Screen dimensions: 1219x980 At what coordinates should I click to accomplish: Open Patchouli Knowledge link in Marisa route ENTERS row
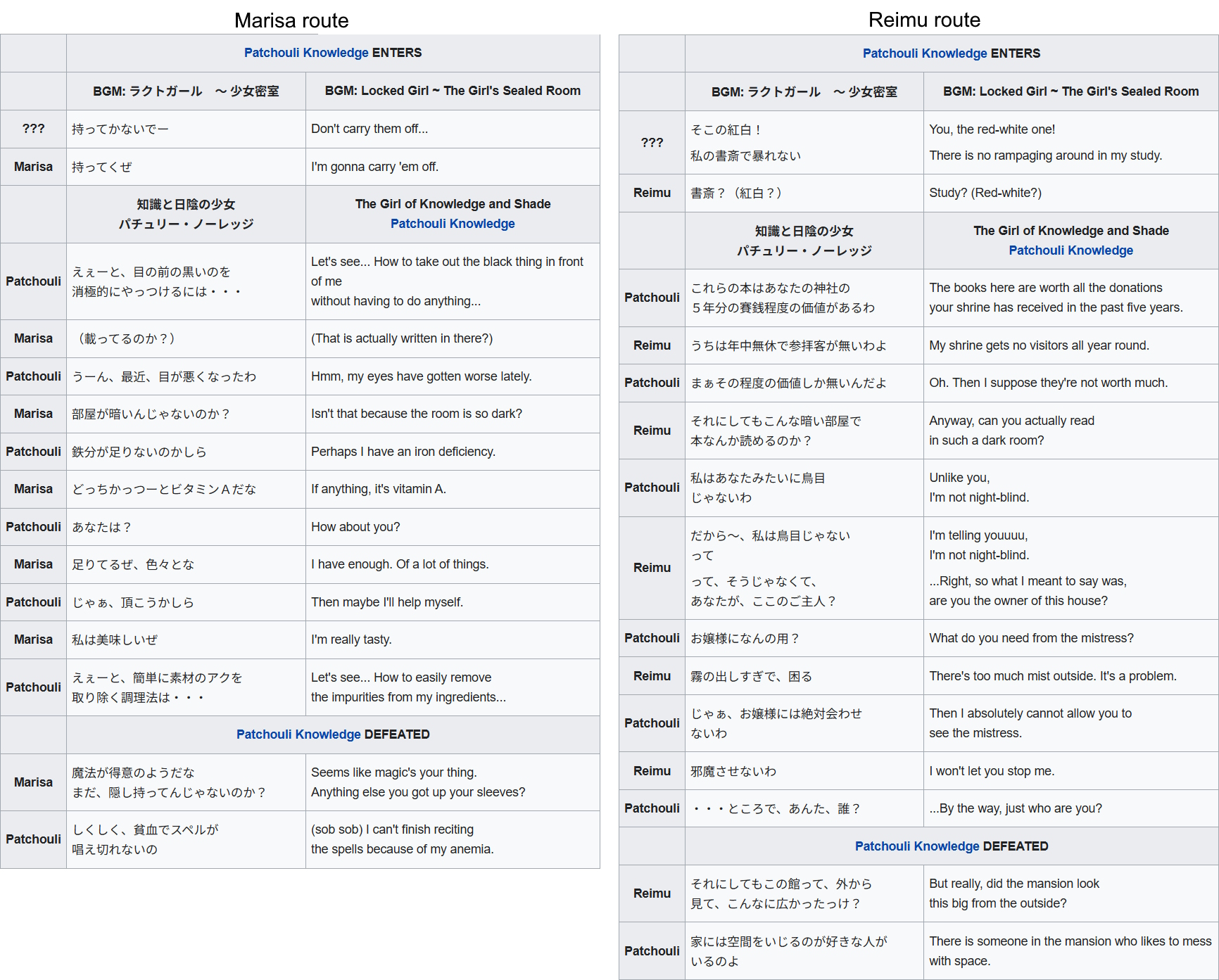[x=306, y=53]
